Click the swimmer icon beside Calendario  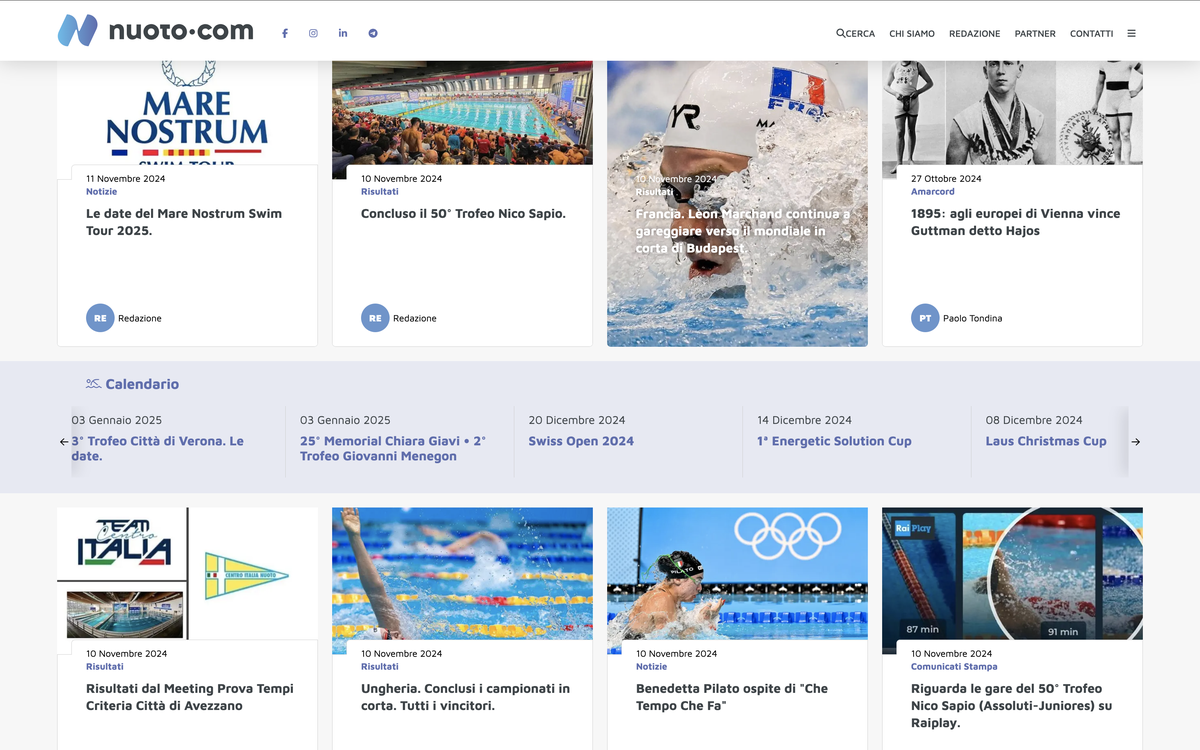coord(93,383)
